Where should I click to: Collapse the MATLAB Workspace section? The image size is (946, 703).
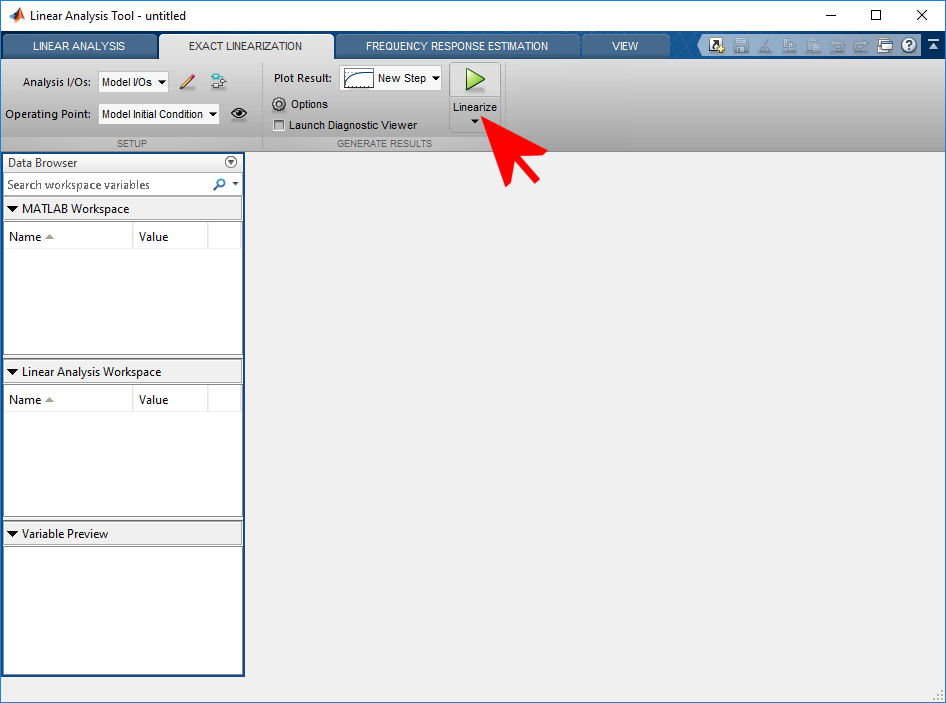[12, 209]
